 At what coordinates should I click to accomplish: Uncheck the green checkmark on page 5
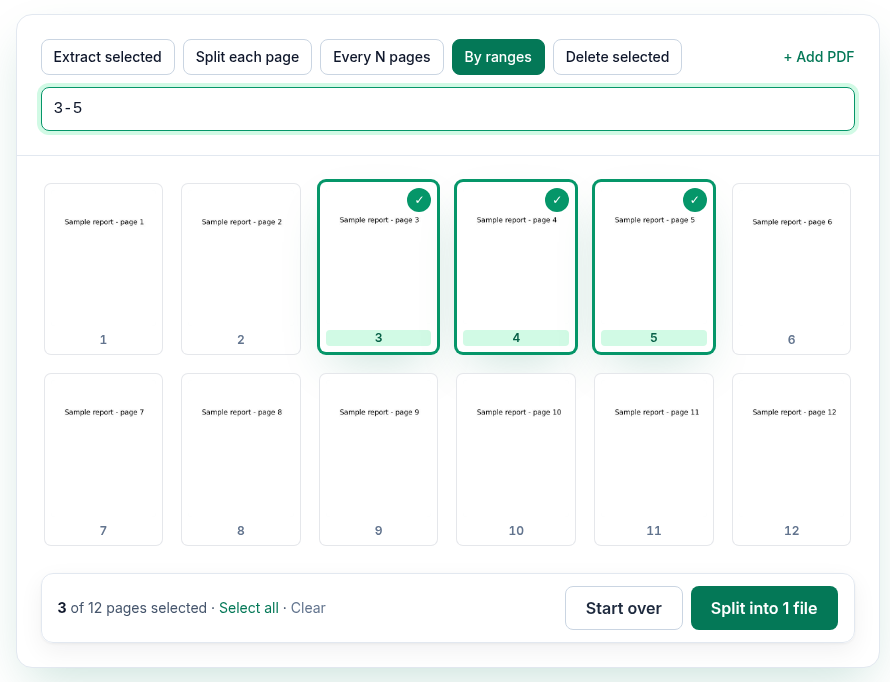(x=695, y=200)
